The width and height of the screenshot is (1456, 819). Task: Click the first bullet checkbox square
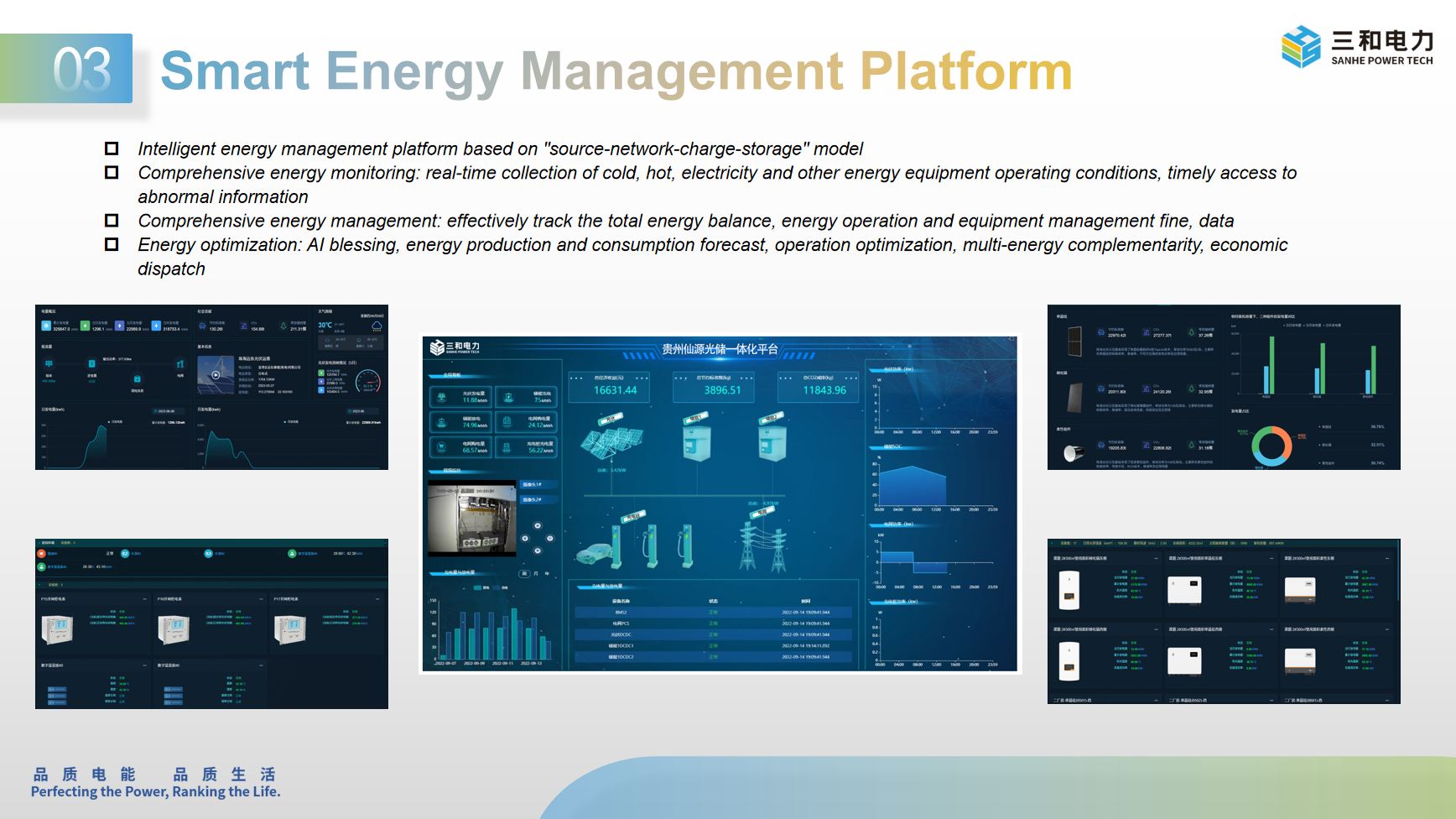(112, 149)
